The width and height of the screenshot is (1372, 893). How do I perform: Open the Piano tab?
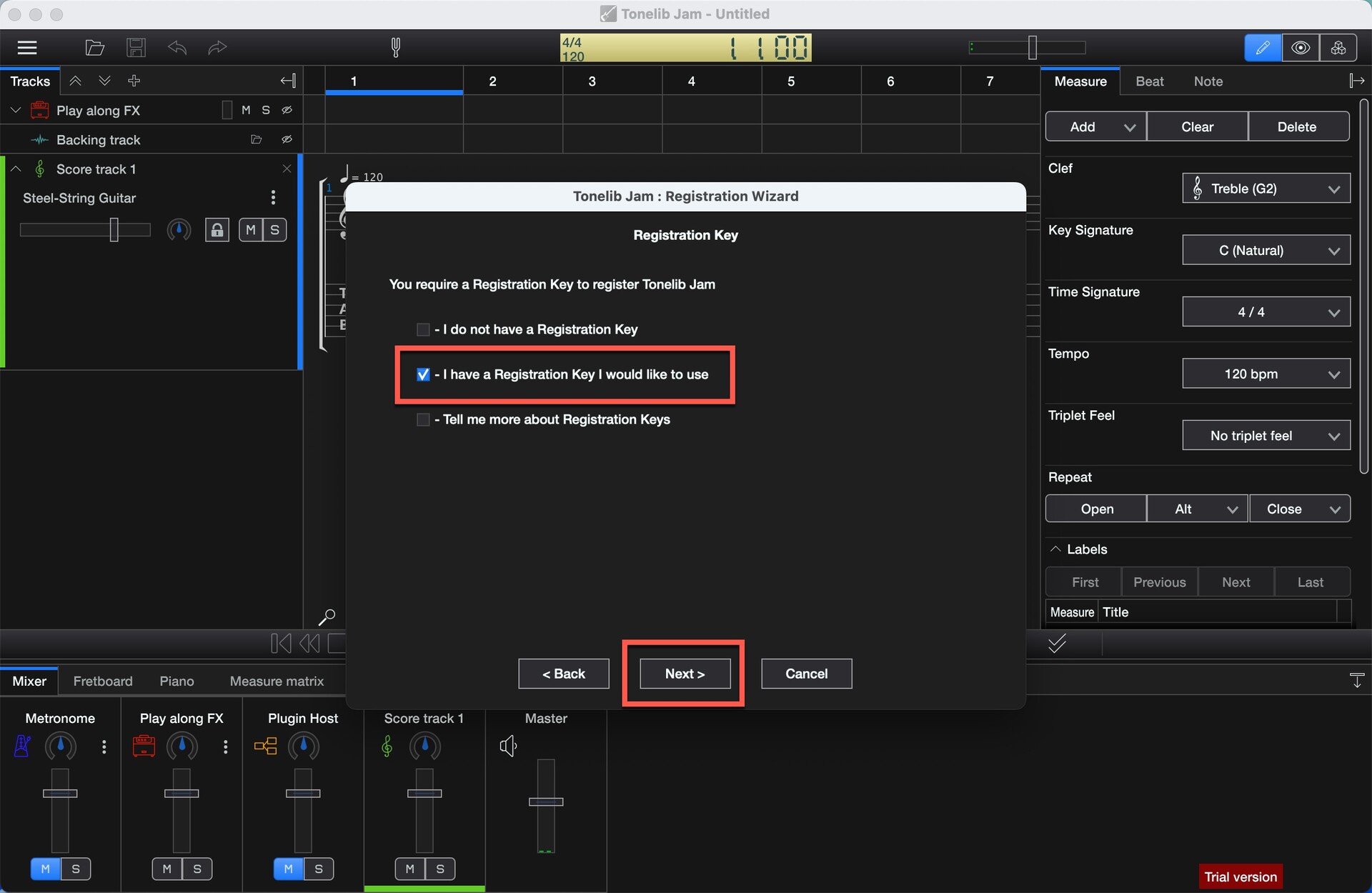click(x=177, y=682)
